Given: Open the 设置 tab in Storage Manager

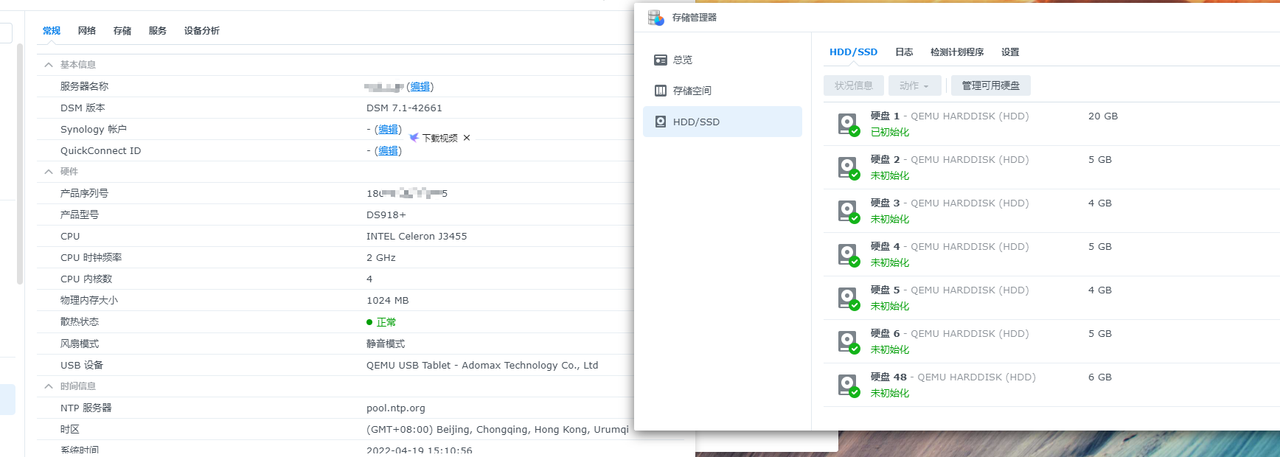Looking at the screenshot, I should click(1010, 52).
